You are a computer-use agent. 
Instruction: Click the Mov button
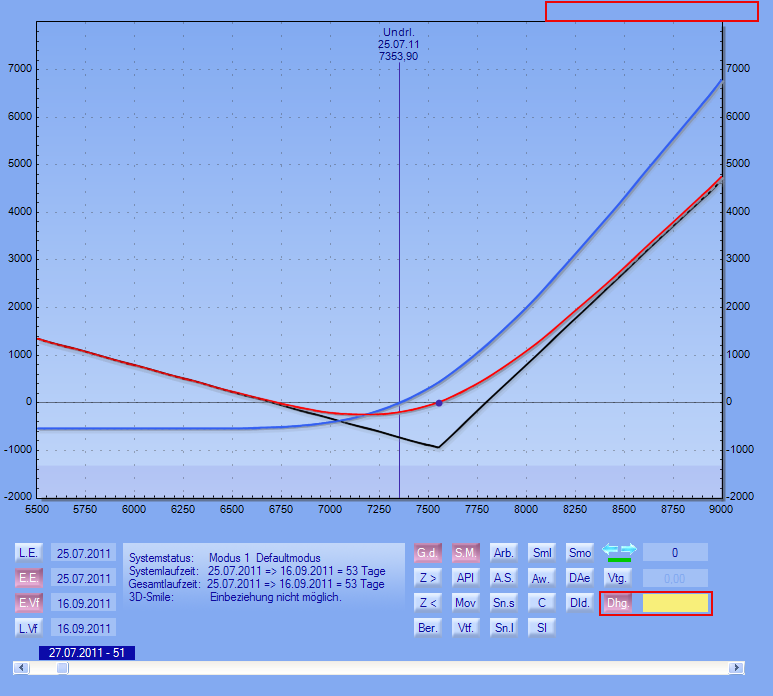pos(465,602)
